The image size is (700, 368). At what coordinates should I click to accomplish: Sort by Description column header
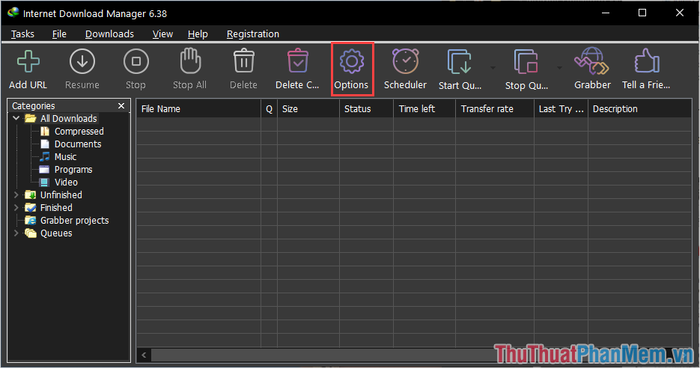(640, 109)
